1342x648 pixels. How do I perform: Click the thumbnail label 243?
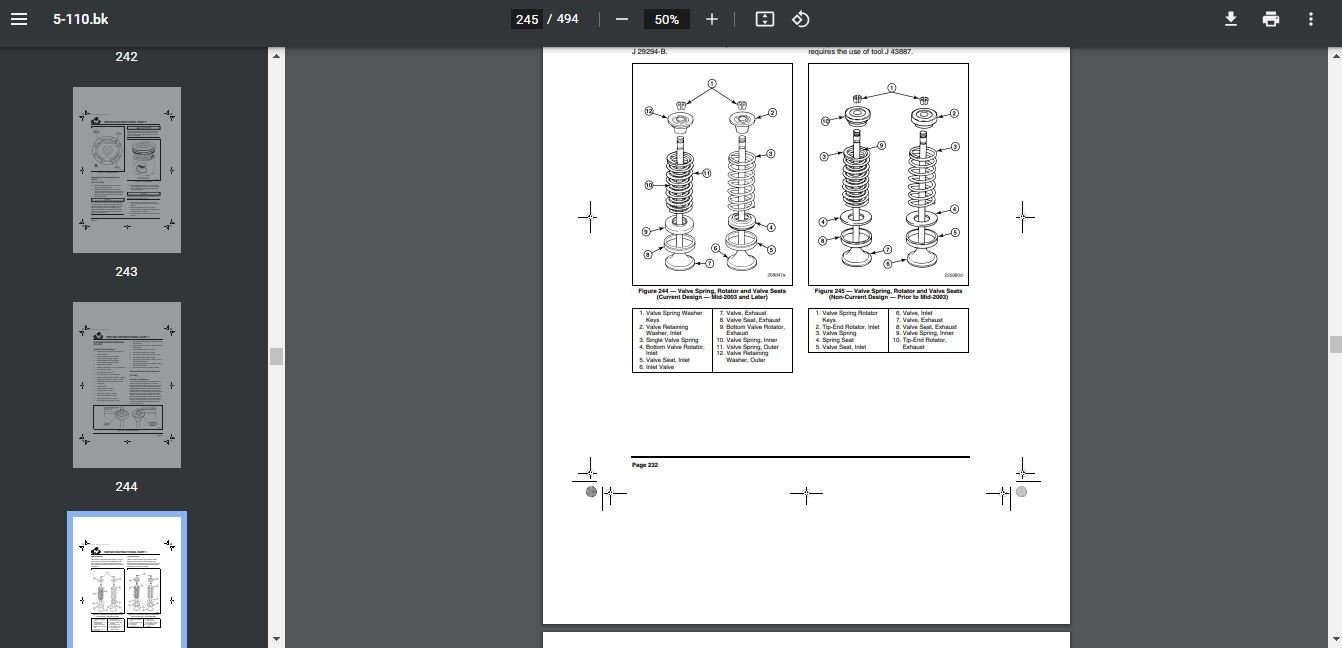tap(127, 271)
